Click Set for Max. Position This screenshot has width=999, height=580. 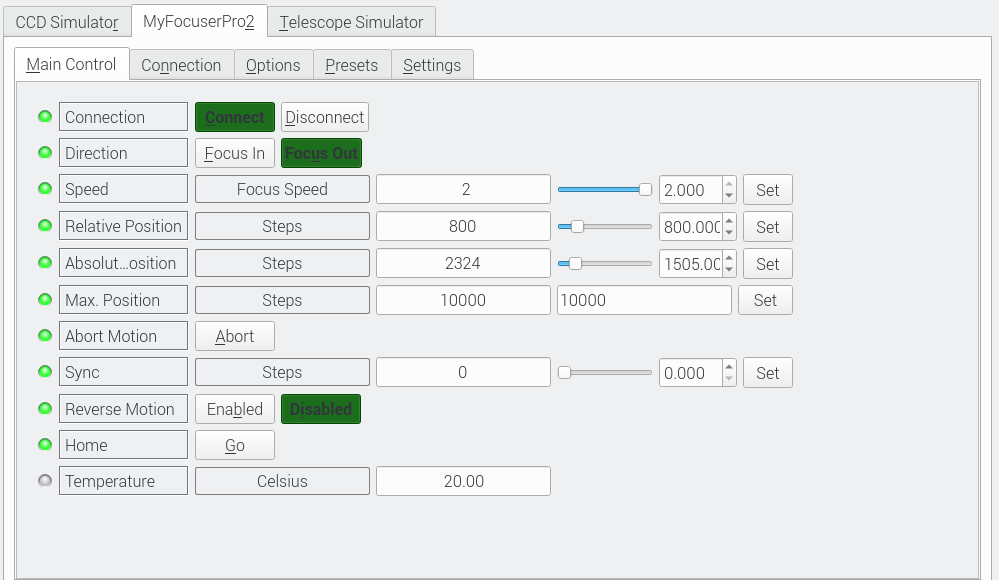tap(765, 300)
